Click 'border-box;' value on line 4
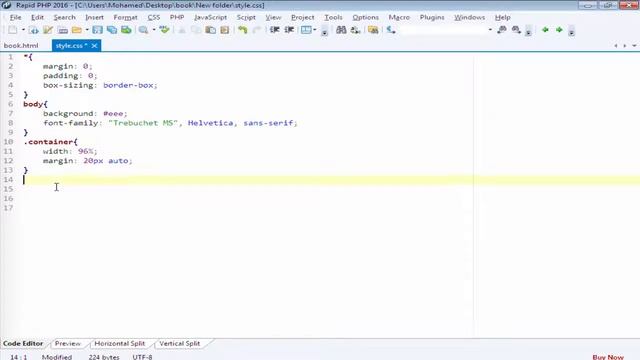Viewport: 640px width, 360px height. point(130,85)
